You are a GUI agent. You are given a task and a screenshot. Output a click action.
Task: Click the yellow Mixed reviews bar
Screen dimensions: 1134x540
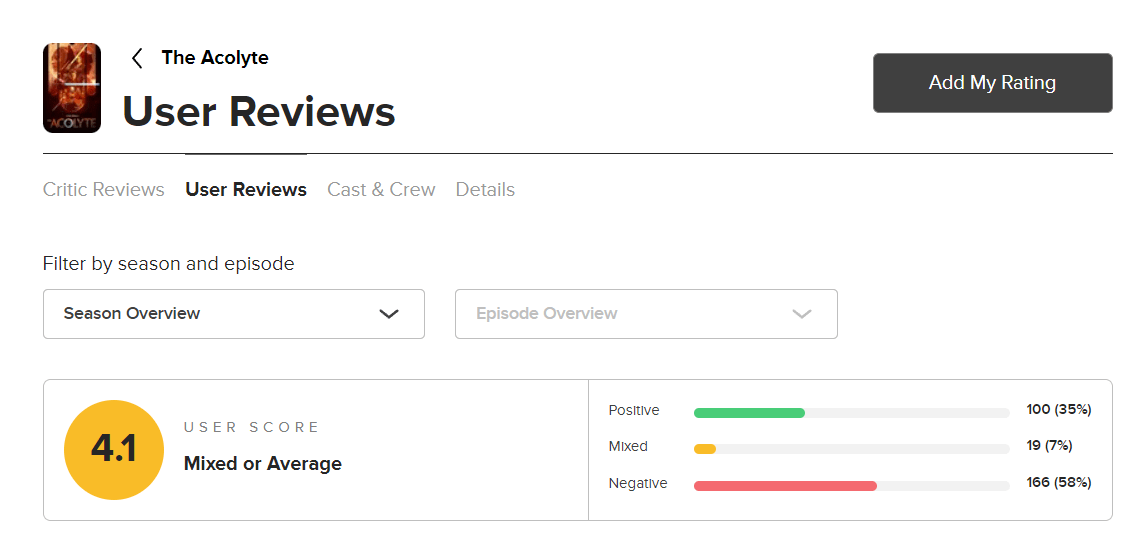(705, 449)
